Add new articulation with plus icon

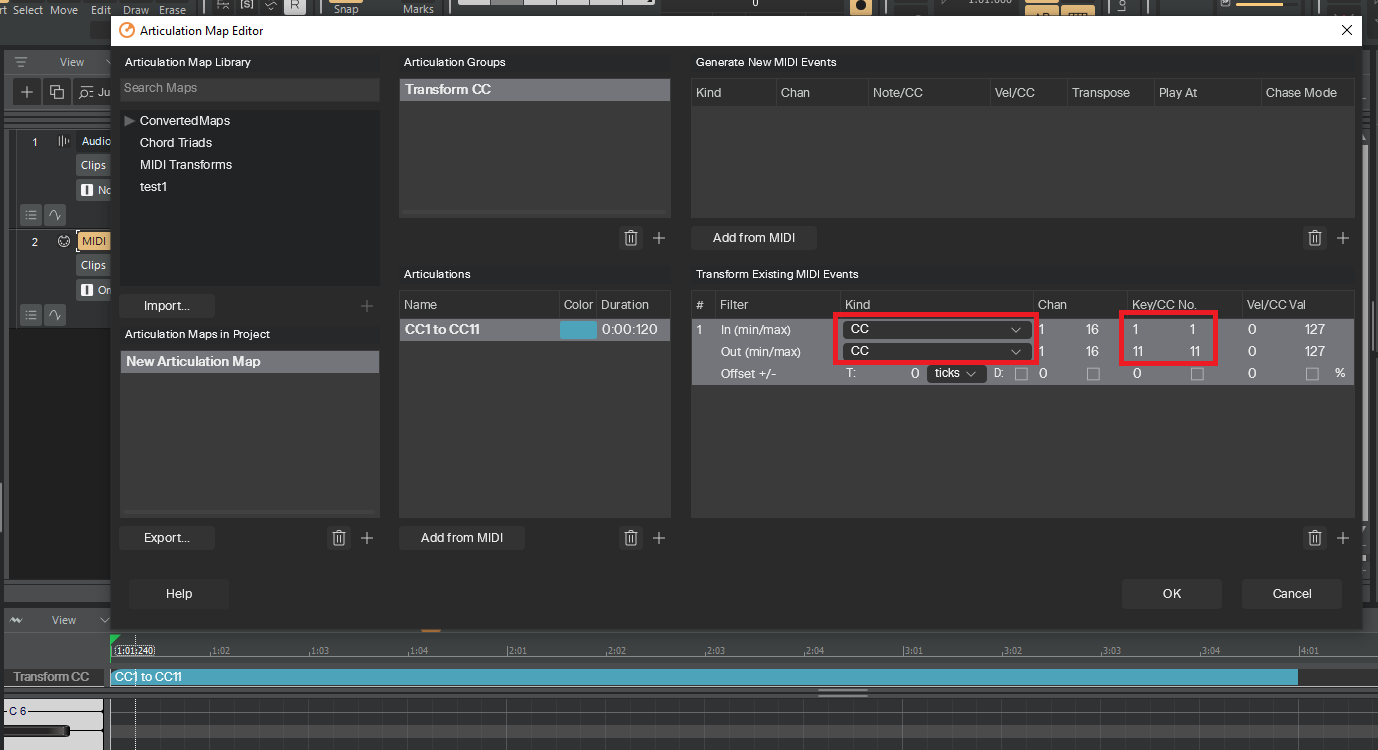pos(659,538)
